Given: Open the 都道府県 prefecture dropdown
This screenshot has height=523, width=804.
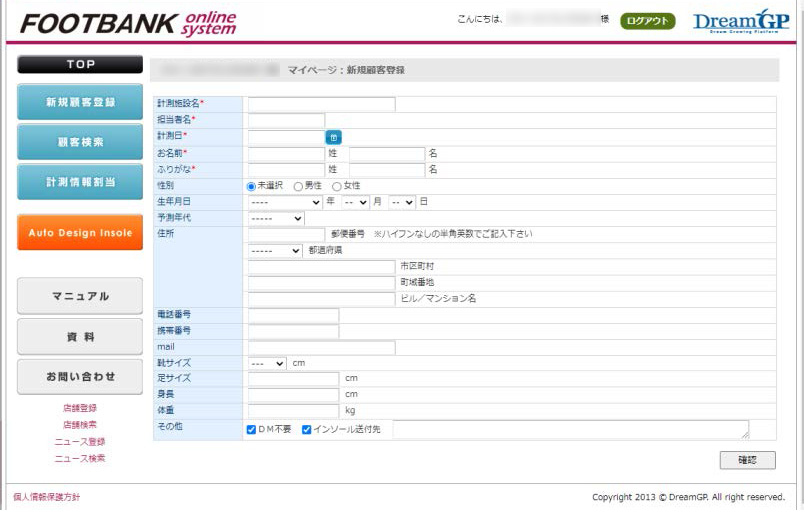Looking at the screenshot, I should click(275, 251).
